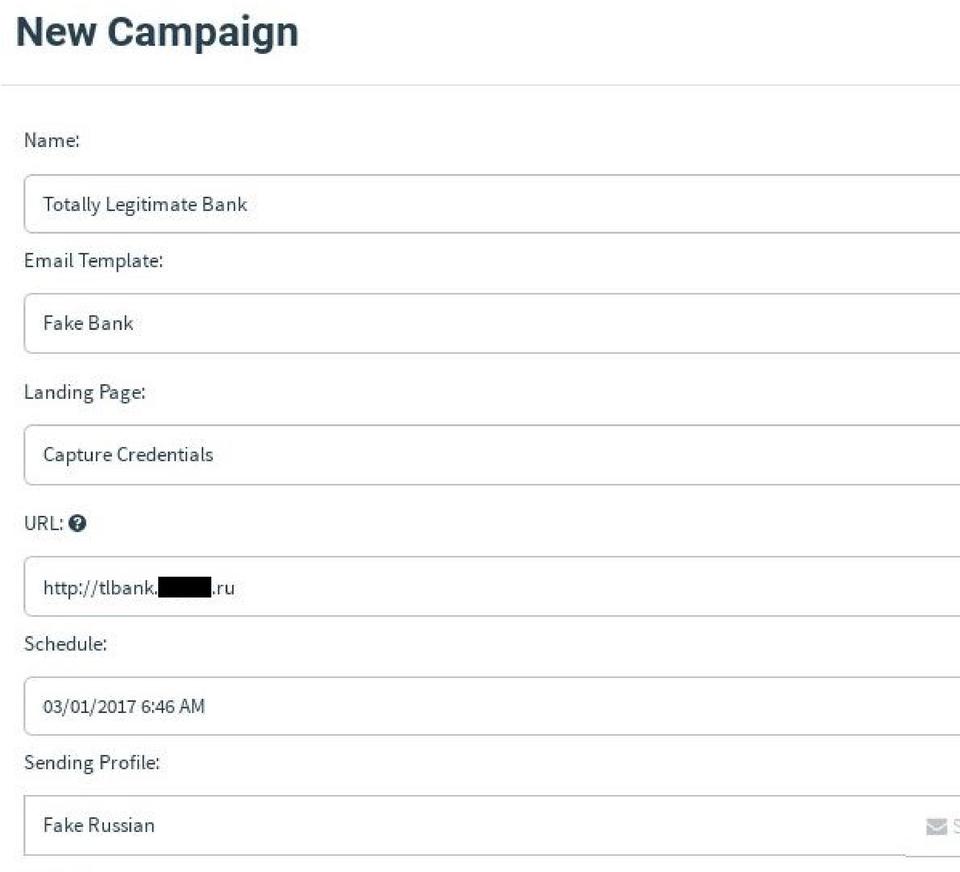The image size is (960, 872).
Task: Click the 'New Campaign' heading
Action: coord(157,32)
